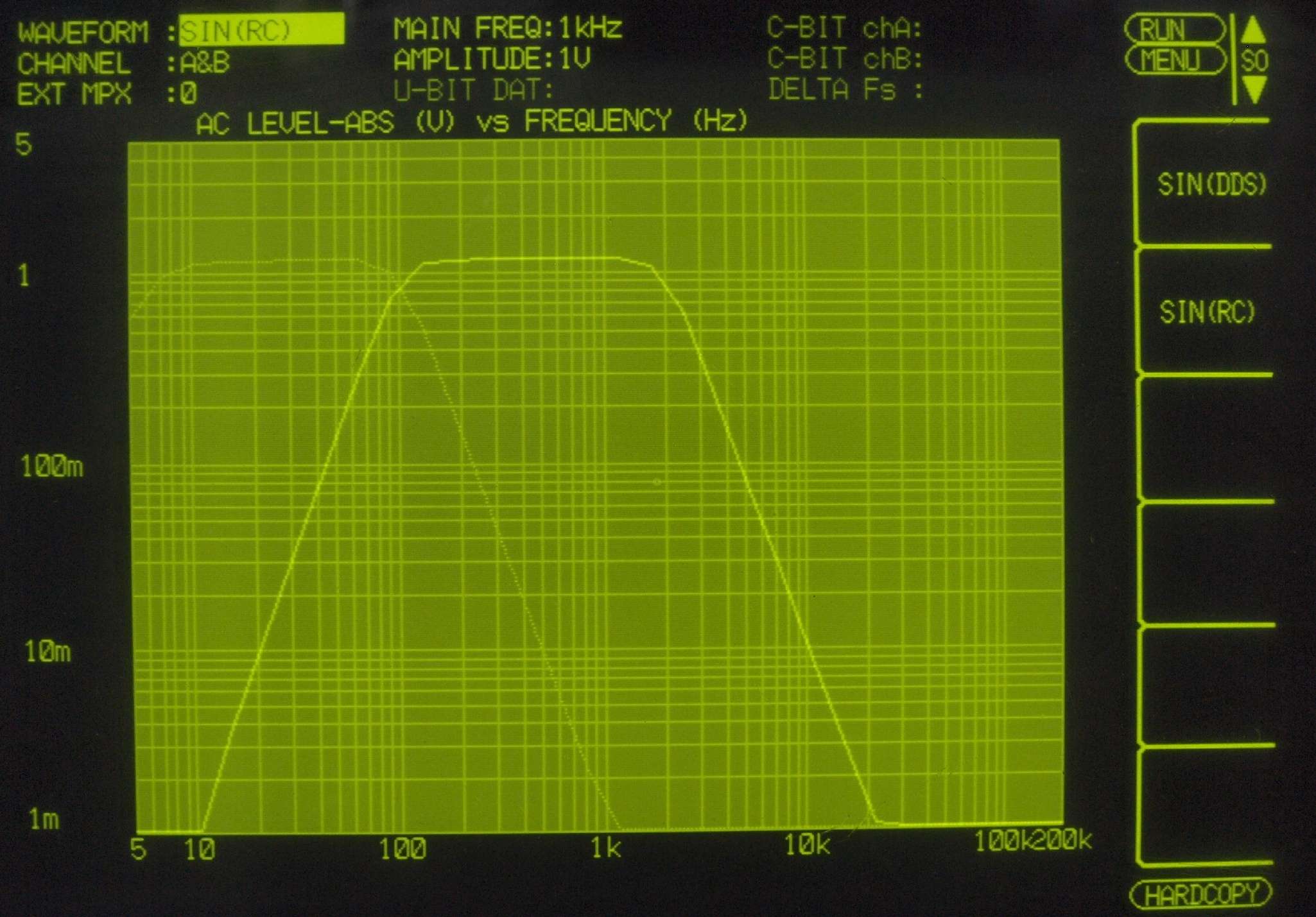
Task: Click the 1k frequency axis label
Action: pyautogui.click(x=605, y=848)
